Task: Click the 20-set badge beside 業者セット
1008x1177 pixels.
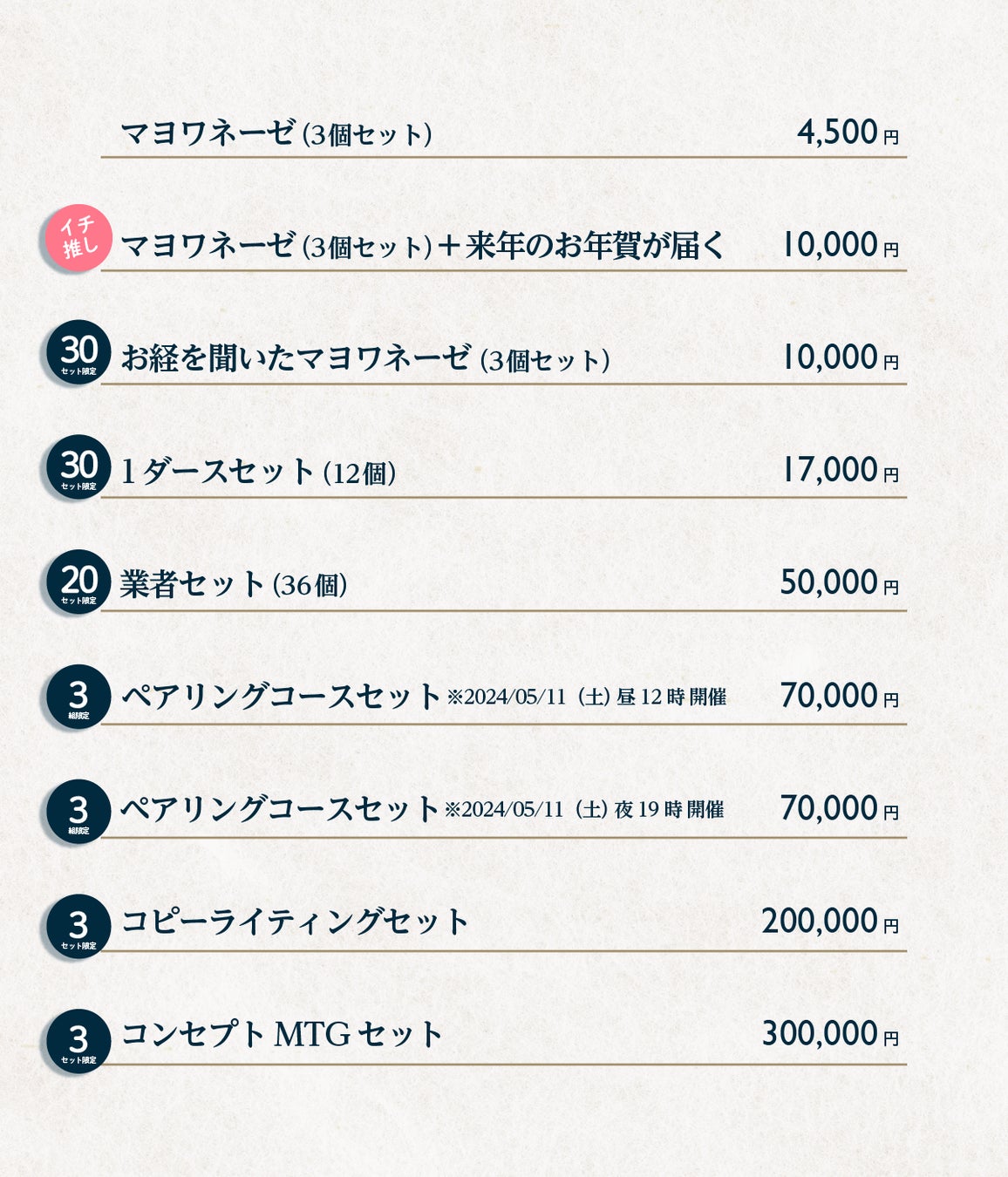Action: (78, 582)
